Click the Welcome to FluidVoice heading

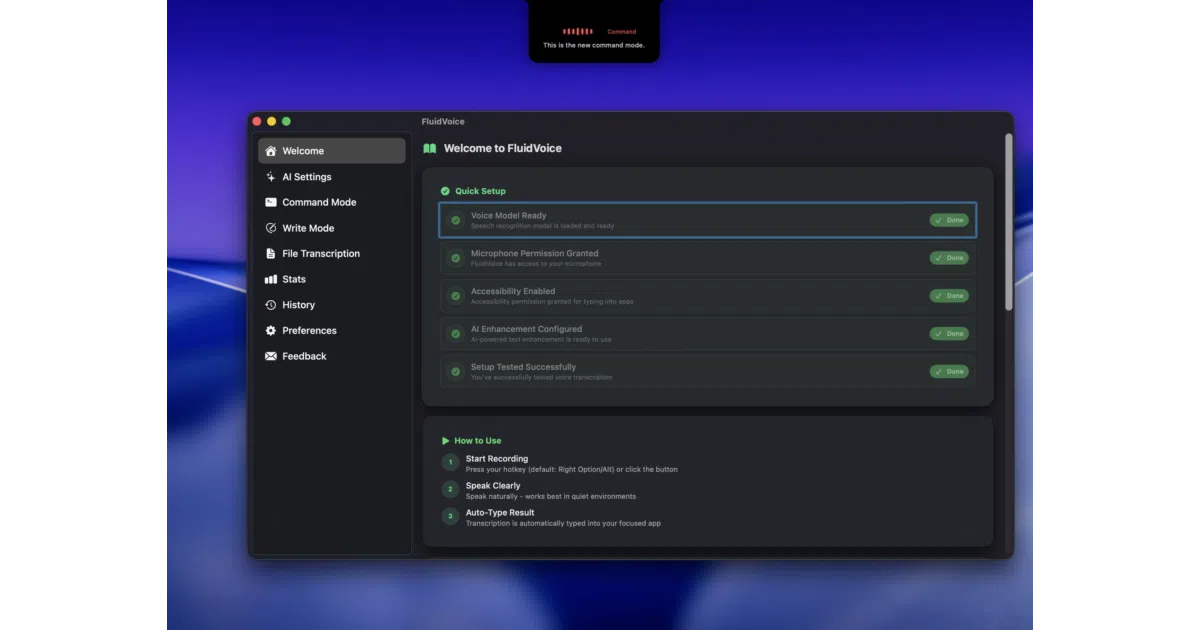coord(503,148)
